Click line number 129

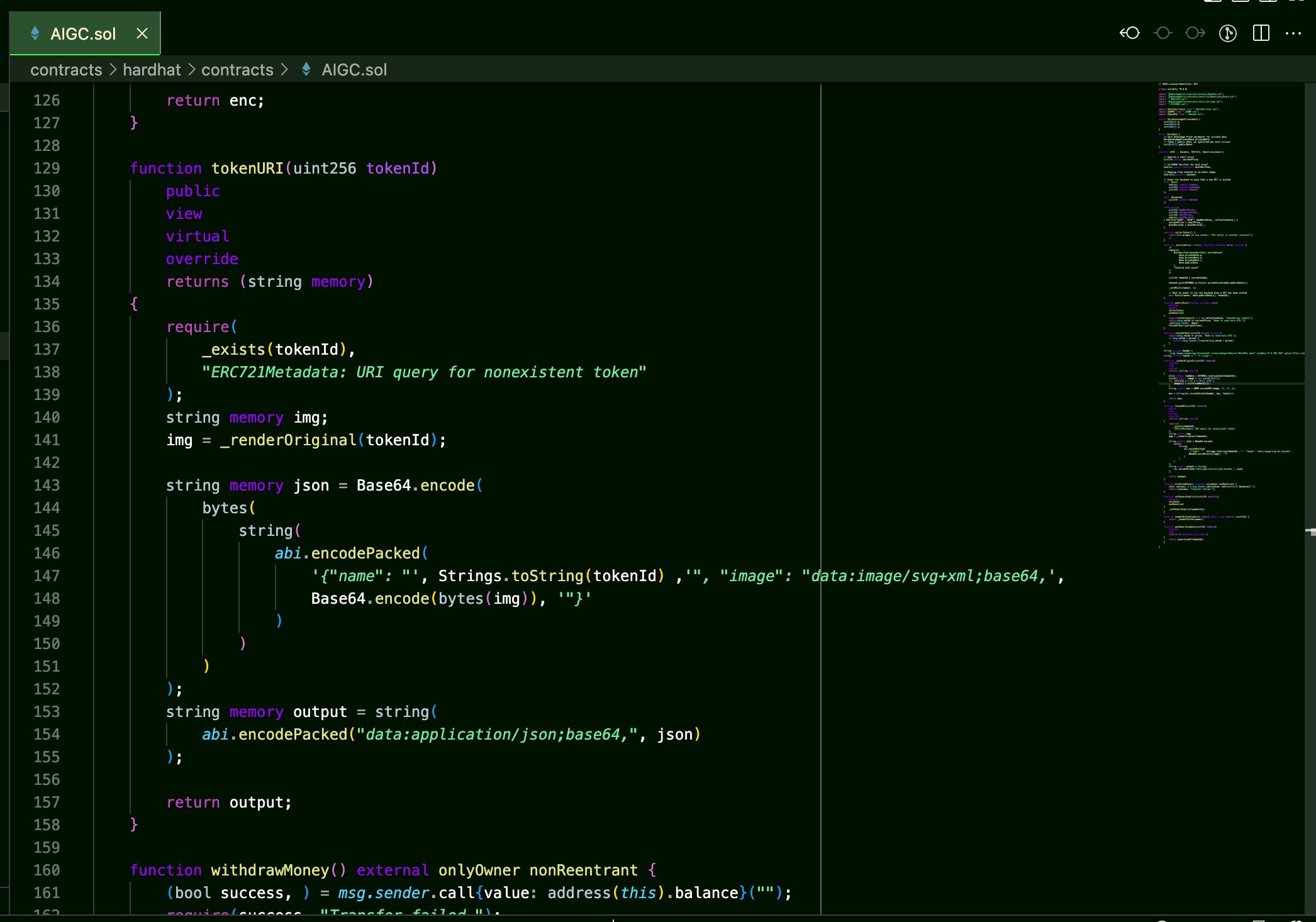click(47, 169)
